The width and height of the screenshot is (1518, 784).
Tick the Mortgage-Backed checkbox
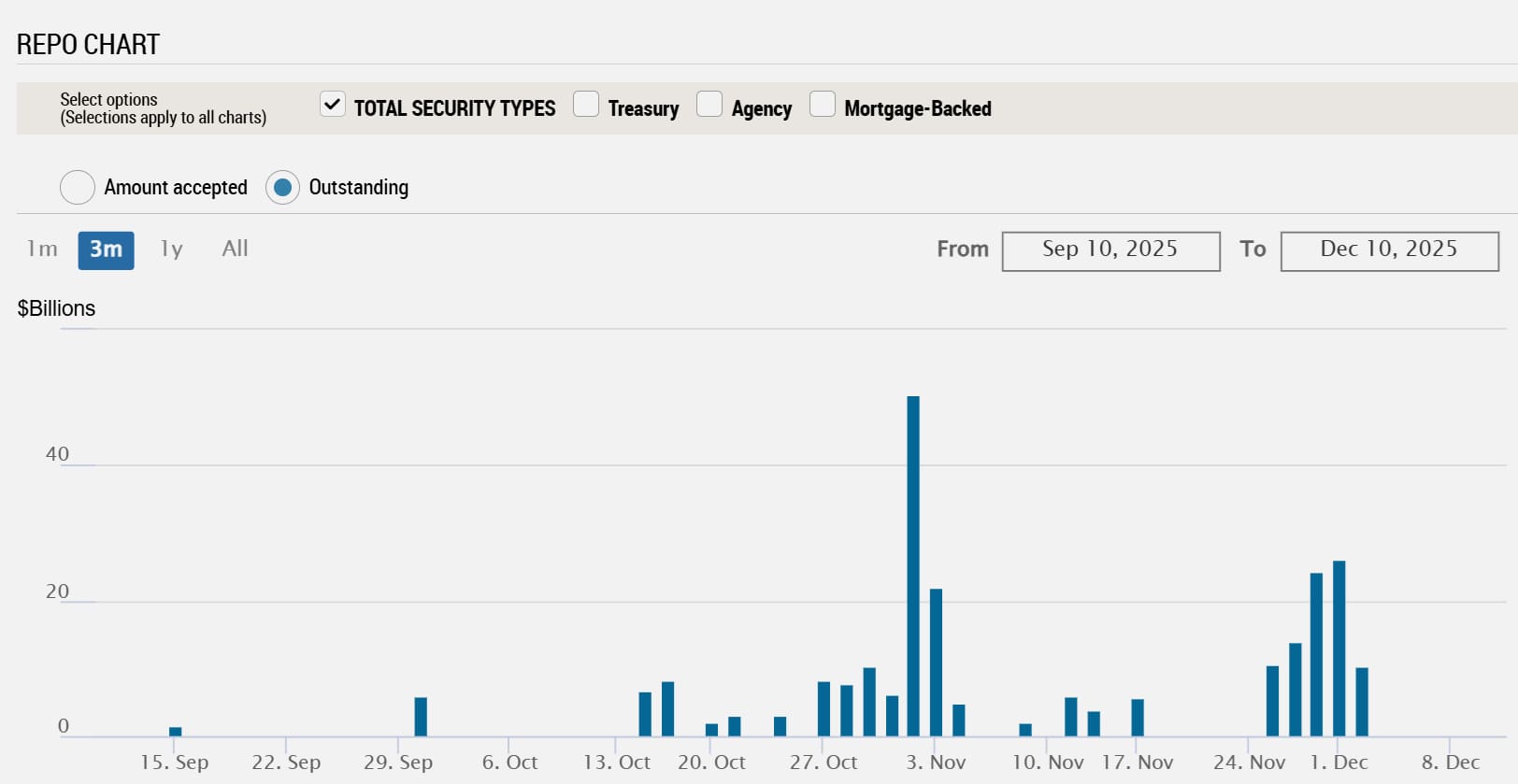[823, 104]
